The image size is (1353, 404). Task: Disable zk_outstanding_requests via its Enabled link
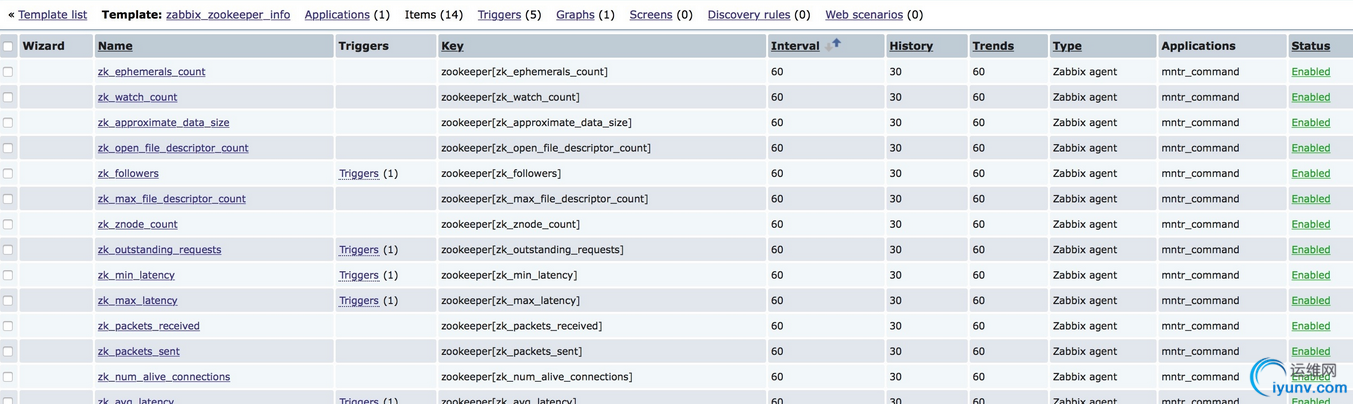[x=1311, y=250]
